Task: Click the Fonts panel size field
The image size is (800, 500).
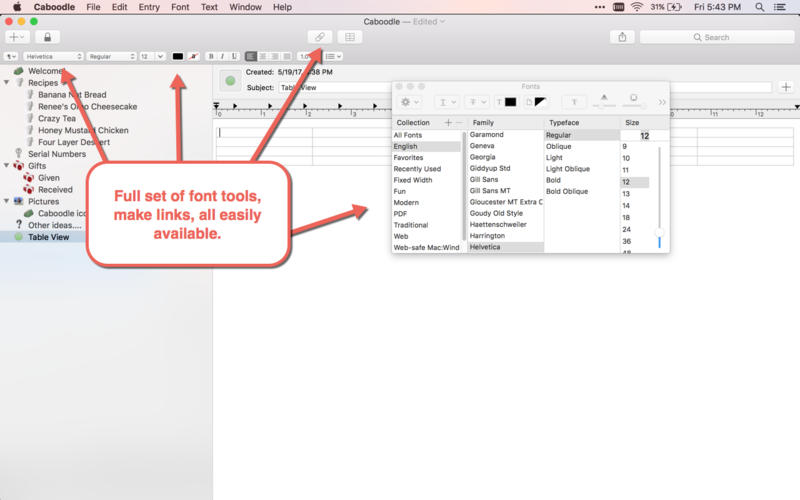Action: (x=644, y=136)
